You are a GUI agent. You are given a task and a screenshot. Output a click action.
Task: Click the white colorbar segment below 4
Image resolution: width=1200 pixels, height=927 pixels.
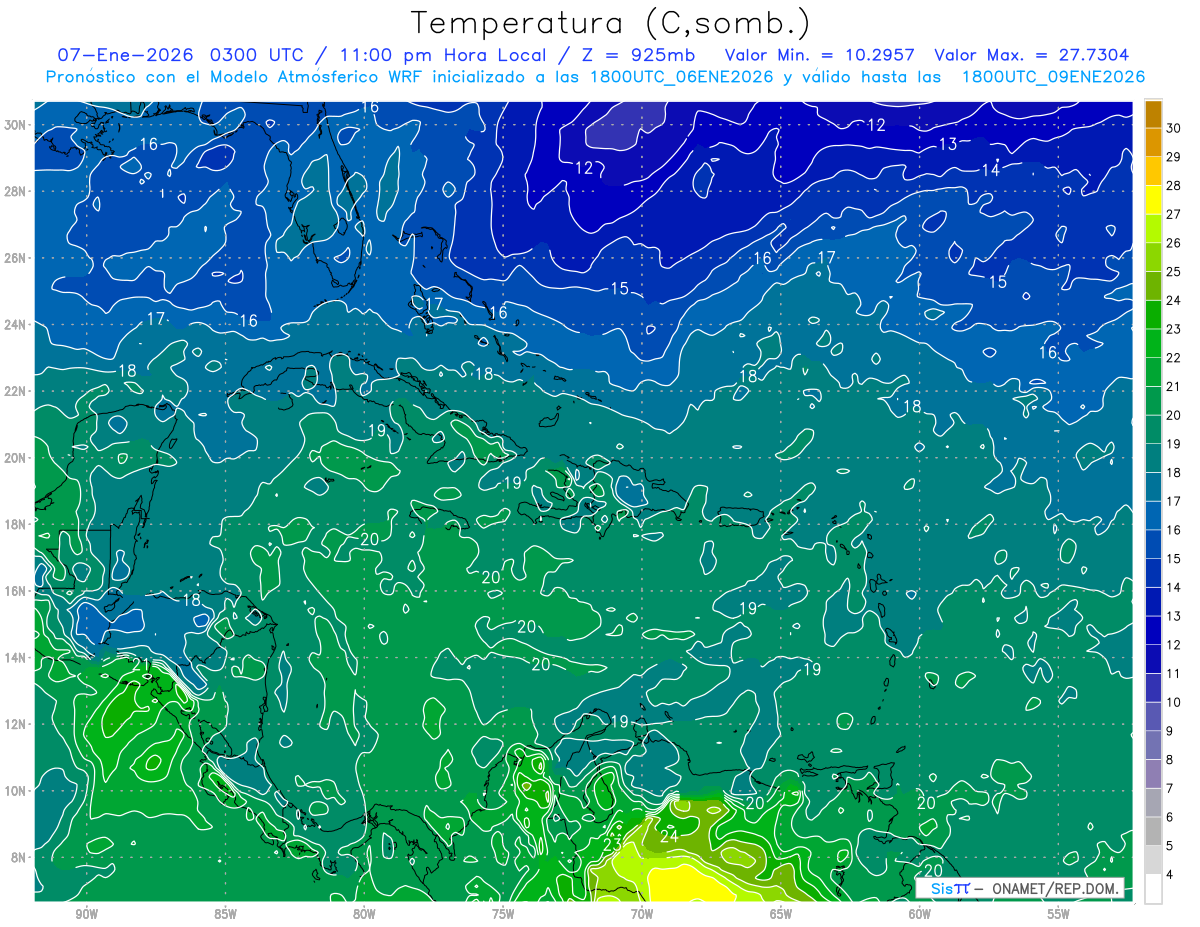pyautogui.click(x=1153, y=889)
